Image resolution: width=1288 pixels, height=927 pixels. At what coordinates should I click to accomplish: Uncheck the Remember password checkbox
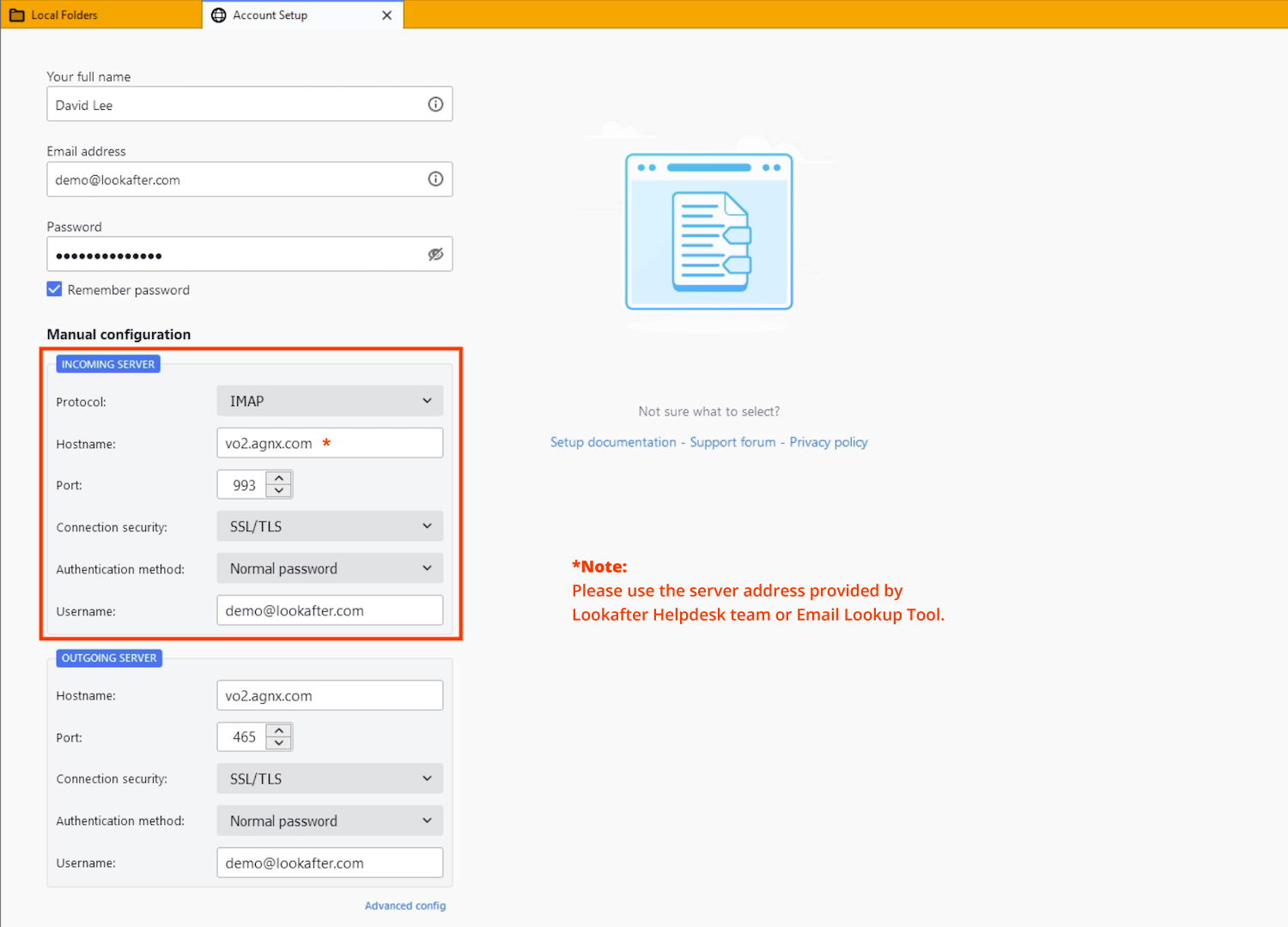click(x=55, y=289)
